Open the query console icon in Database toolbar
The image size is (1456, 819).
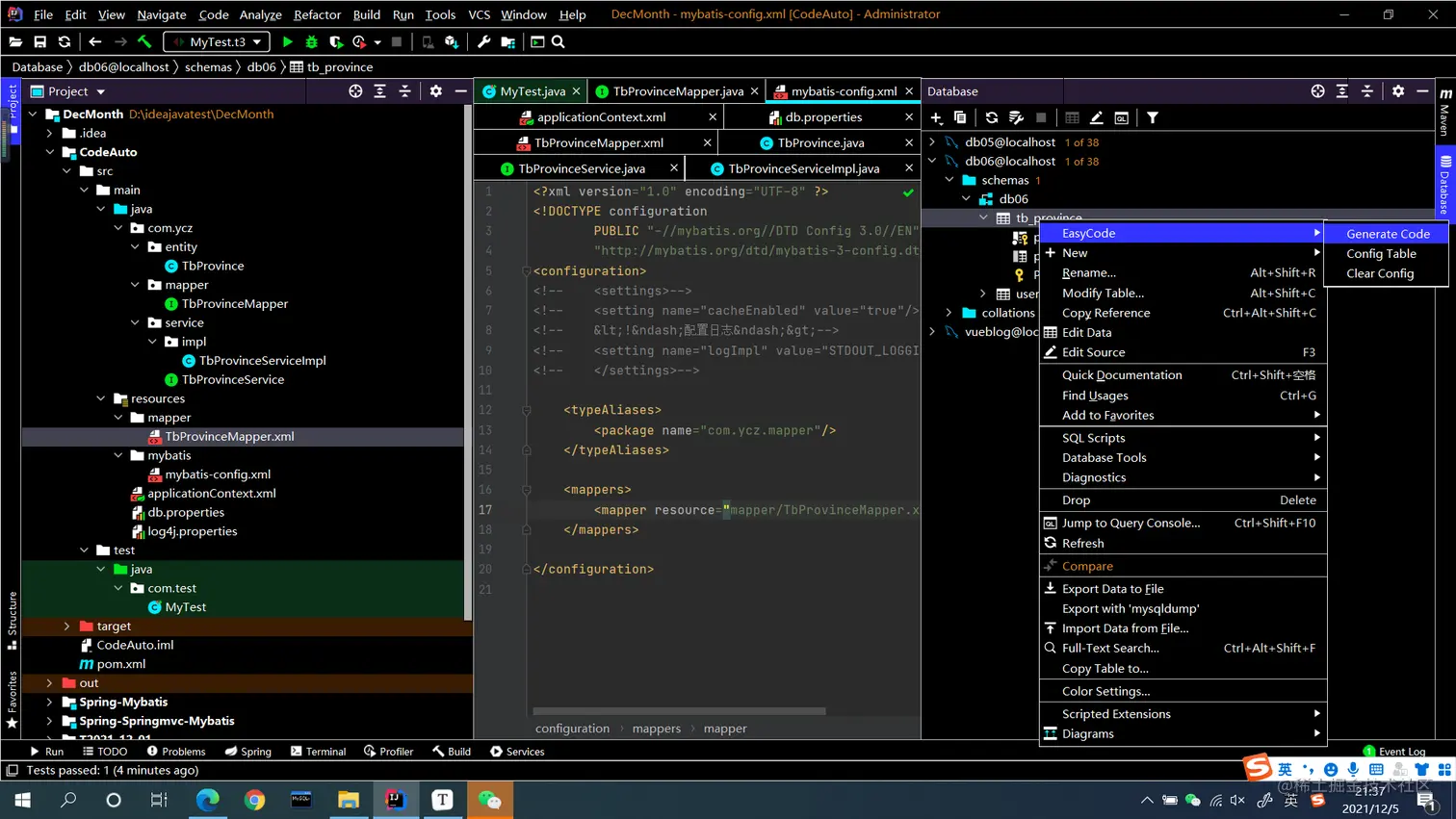pos(1122,117)
